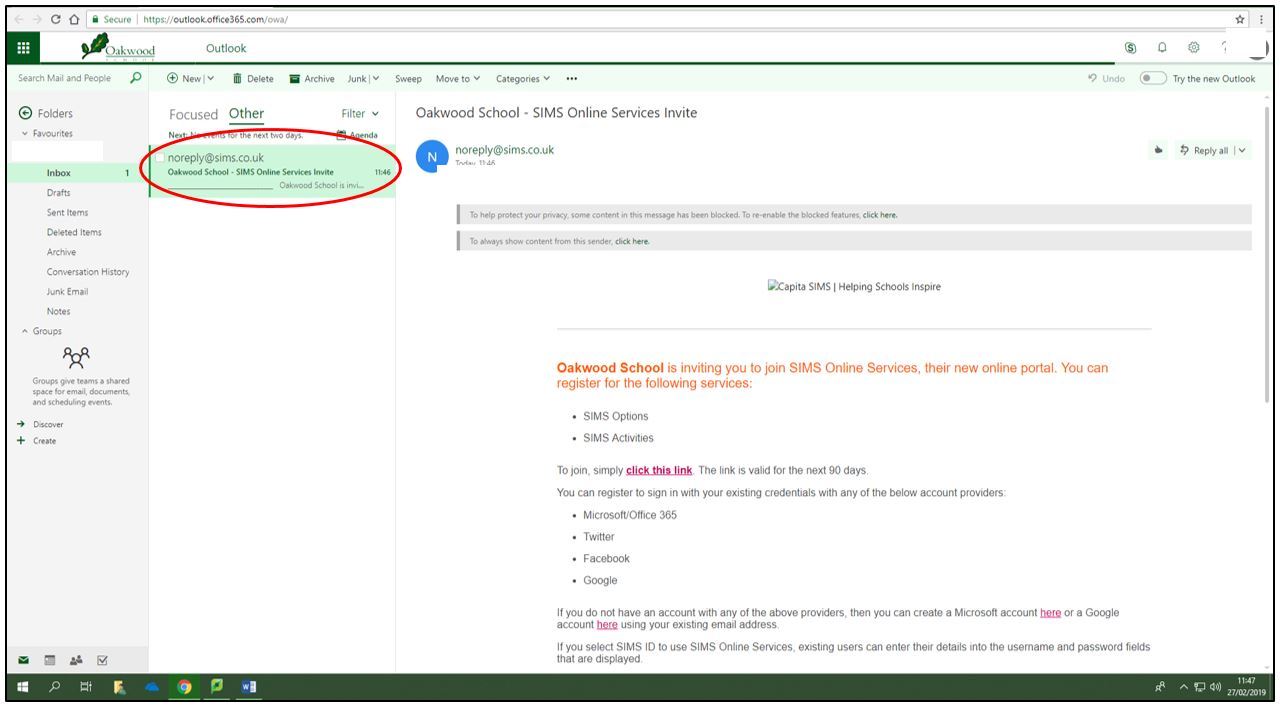Open the settings gear icon

pyautogui.click(x=1193, y=48)
